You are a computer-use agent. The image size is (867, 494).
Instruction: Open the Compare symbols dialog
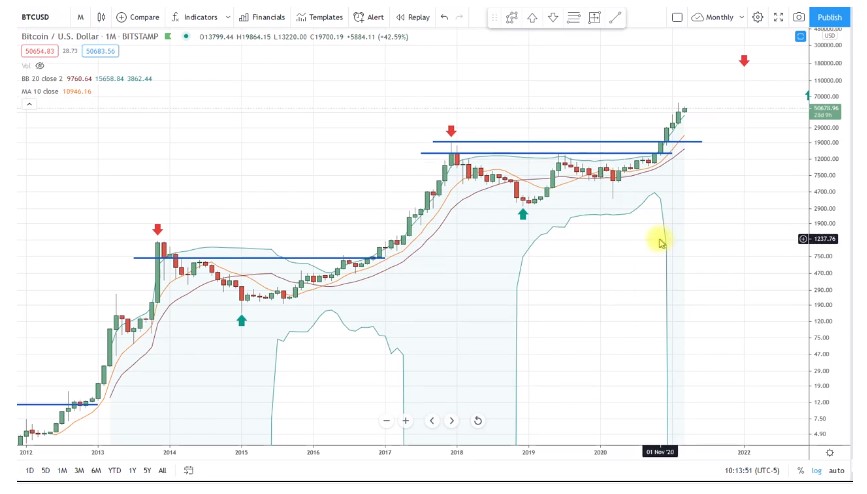[x=137, y=17]
